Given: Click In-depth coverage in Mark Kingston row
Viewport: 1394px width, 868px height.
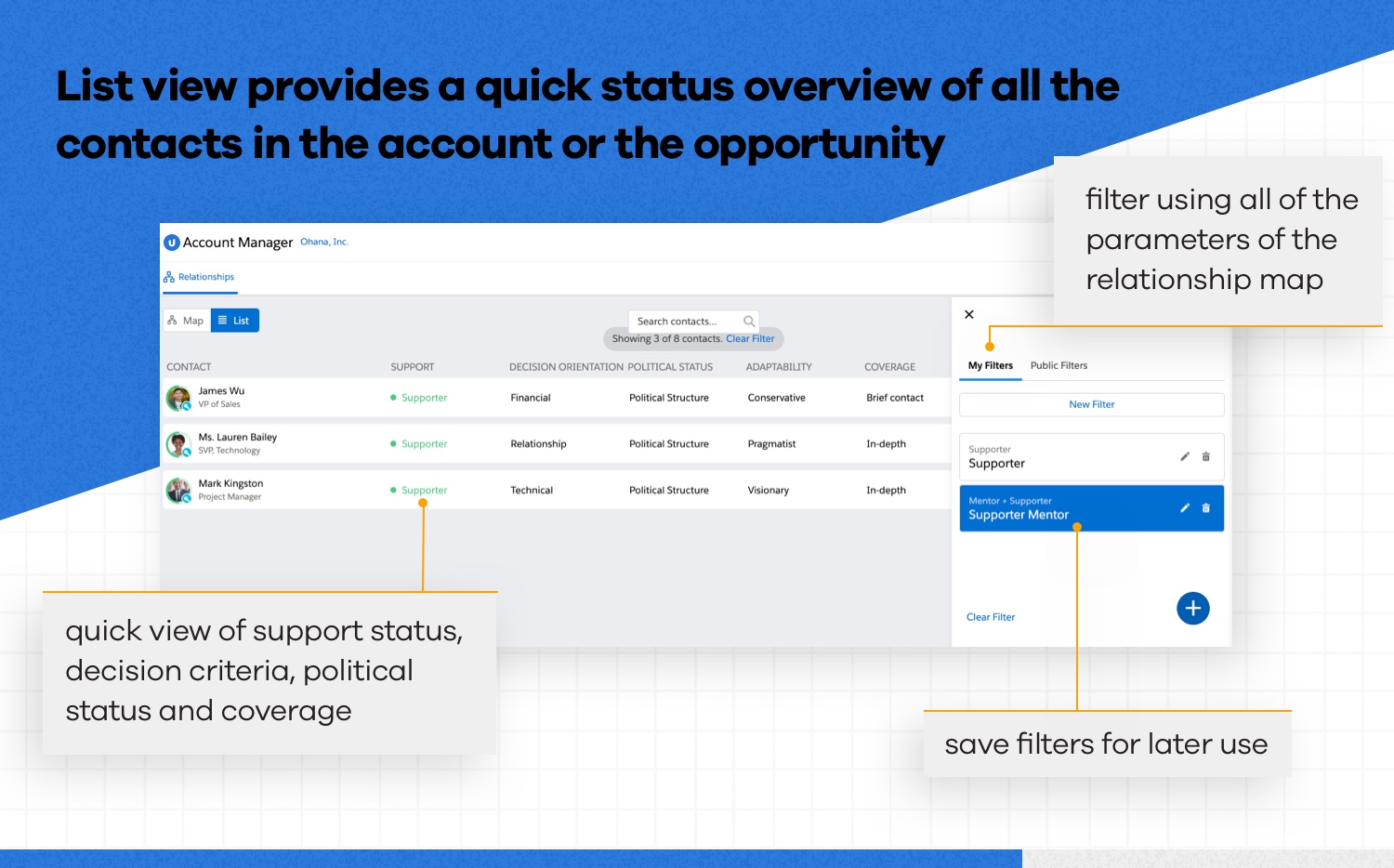Looking at the screenshot, I should point(886,491).
